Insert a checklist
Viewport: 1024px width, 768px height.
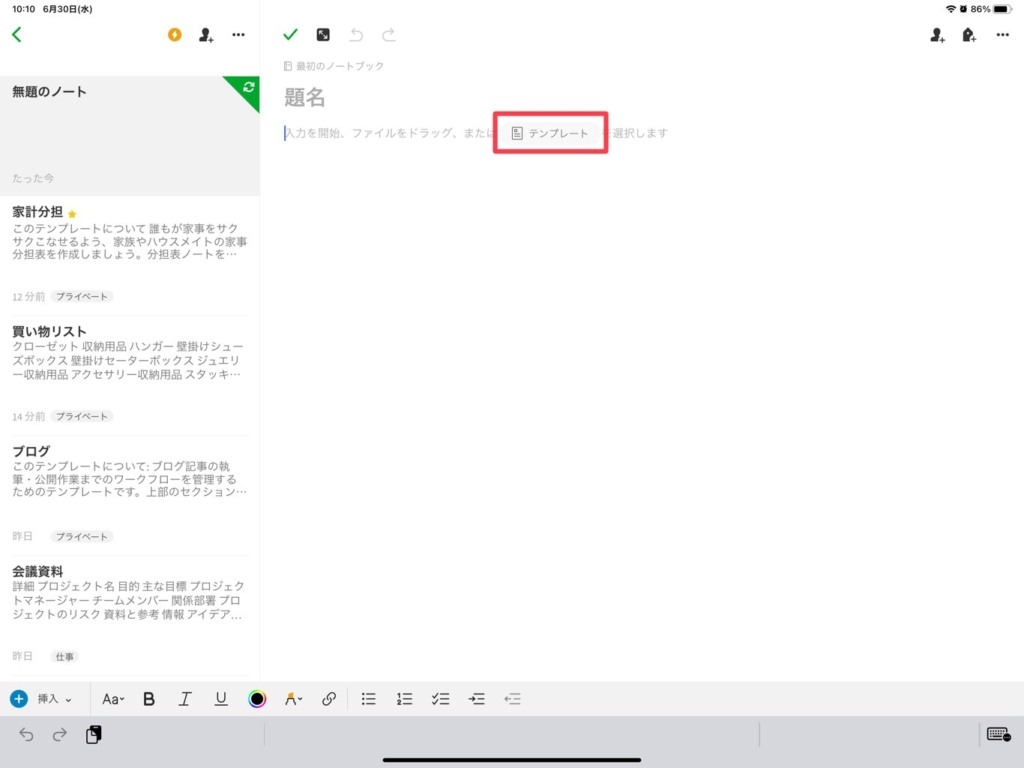(440, 699)
